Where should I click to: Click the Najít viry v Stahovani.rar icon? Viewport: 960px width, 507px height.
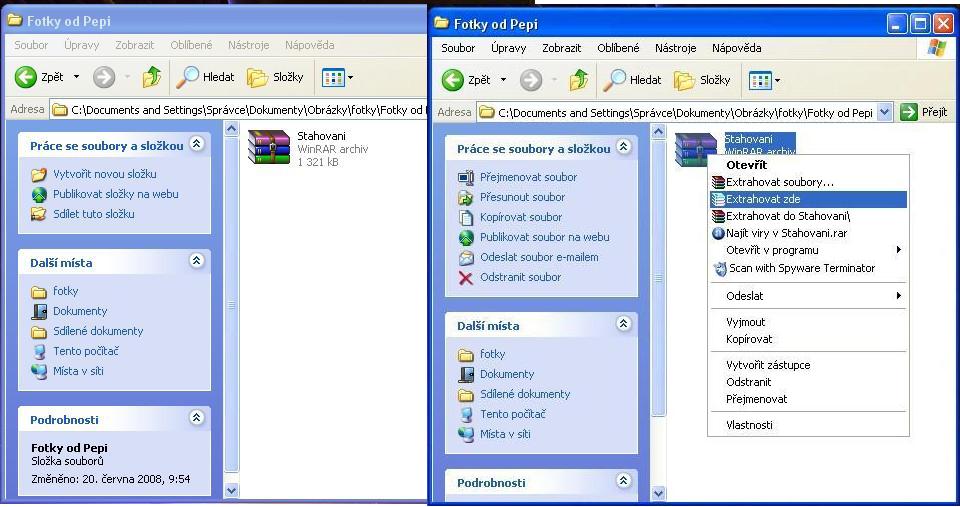(x=718, y=233)
